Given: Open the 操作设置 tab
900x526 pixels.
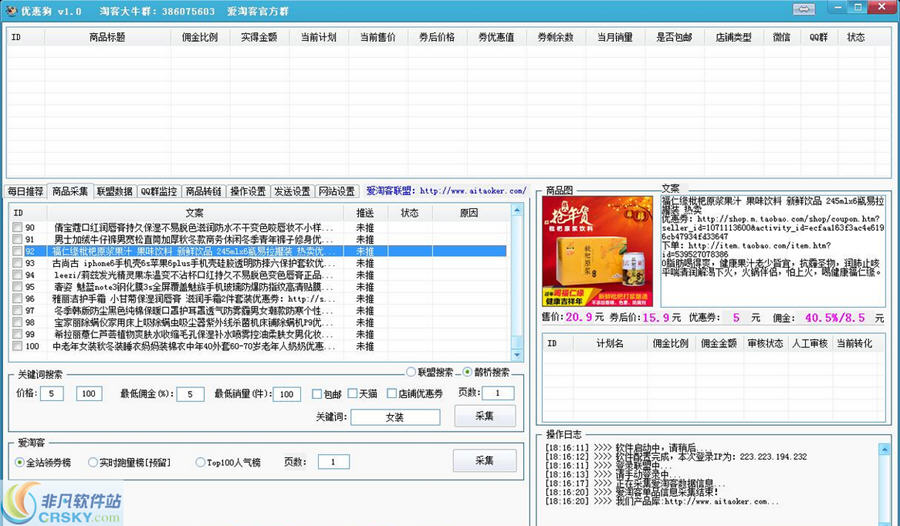Looking at the screenshot, I should point(248,191).
